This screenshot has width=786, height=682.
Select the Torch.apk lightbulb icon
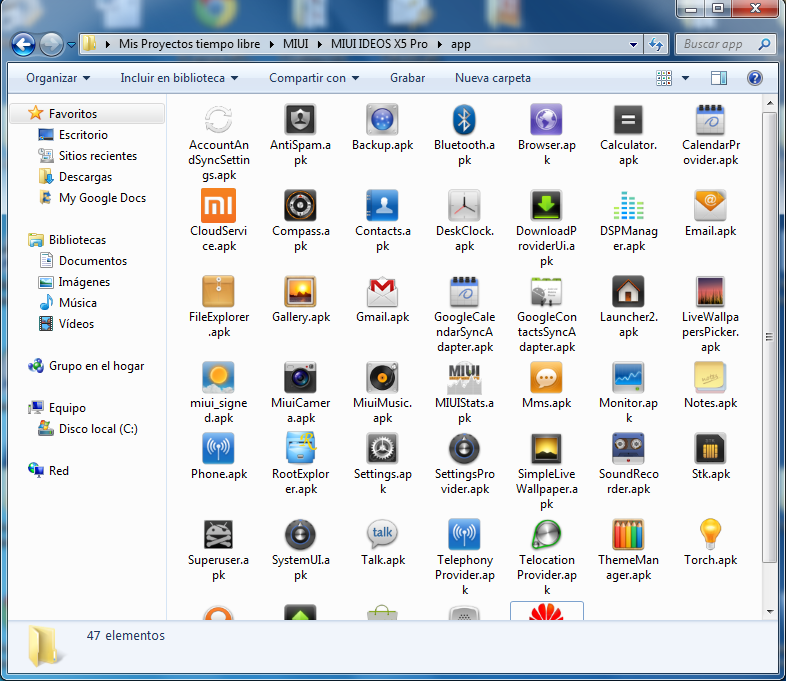[x=710, y=534]
